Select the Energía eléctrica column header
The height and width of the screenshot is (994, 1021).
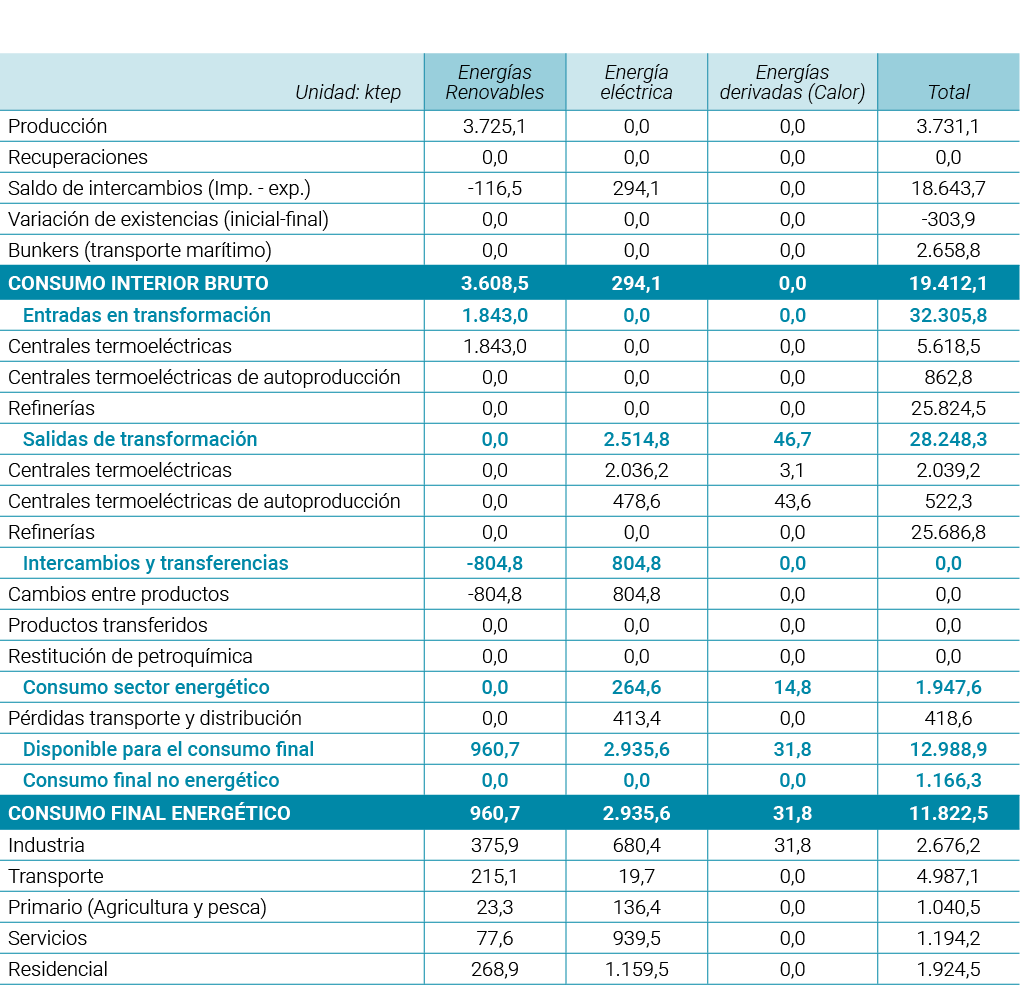pos(636,82)
